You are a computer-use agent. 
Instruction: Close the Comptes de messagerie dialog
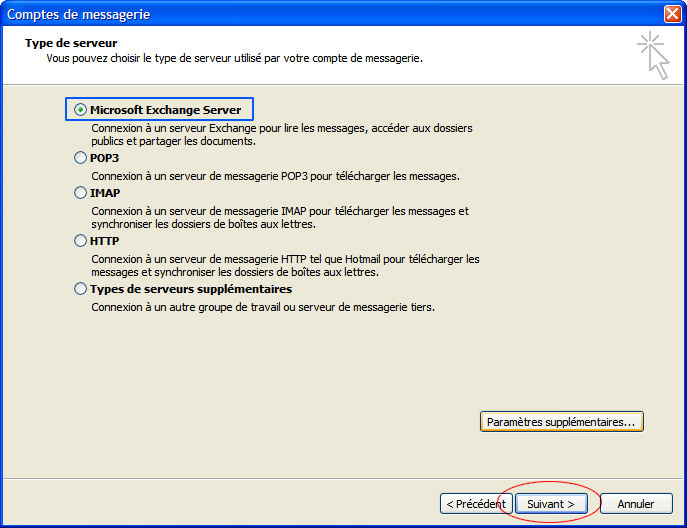point(673,14)
